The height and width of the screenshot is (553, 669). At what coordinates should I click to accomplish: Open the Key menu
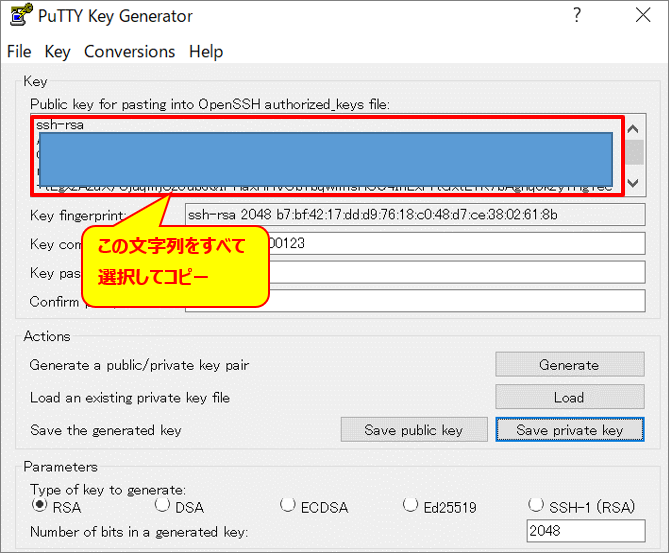(57, 52)
